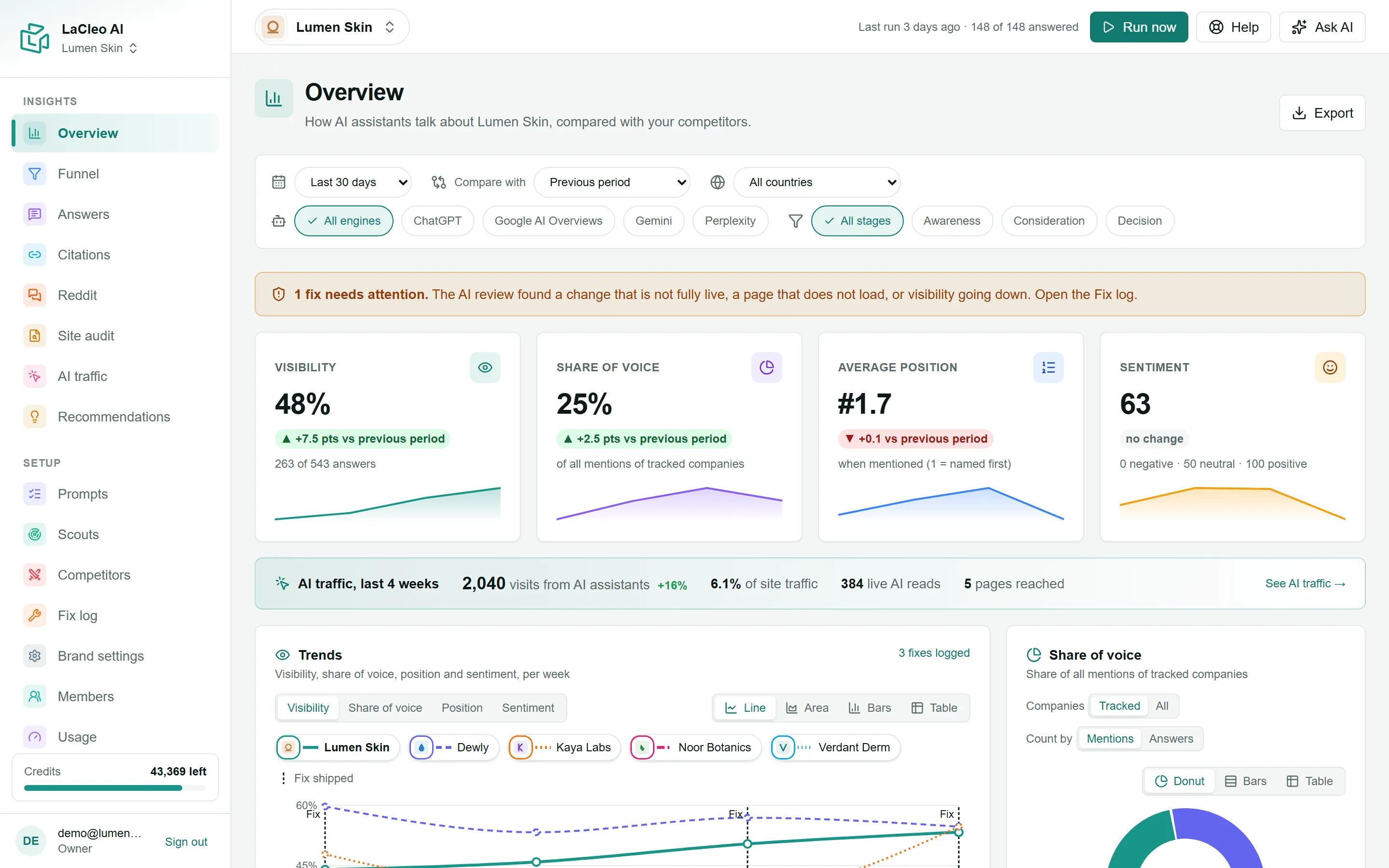
Task: Open Members in the sidebar
Action: point(115,696)
